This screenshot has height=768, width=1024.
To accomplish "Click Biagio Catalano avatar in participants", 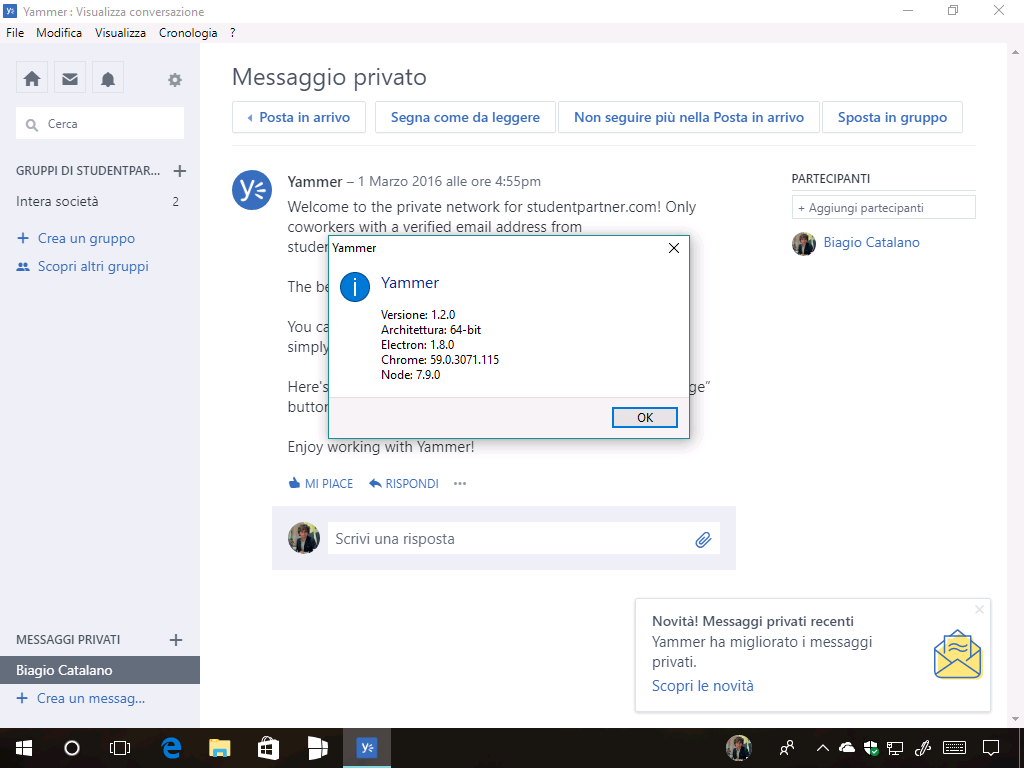I will (x=804, y=244).
